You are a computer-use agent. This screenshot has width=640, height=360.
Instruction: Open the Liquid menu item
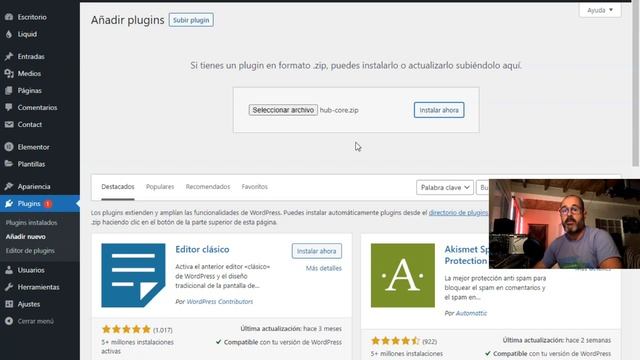coord(27,34)
